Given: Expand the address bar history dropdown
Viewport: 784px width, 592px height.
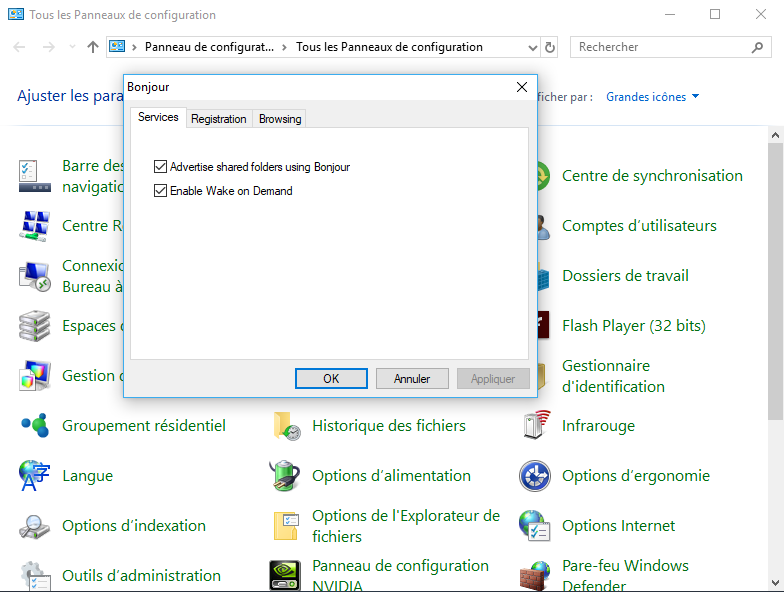Looking at the screenshot, I should (532, 48).
